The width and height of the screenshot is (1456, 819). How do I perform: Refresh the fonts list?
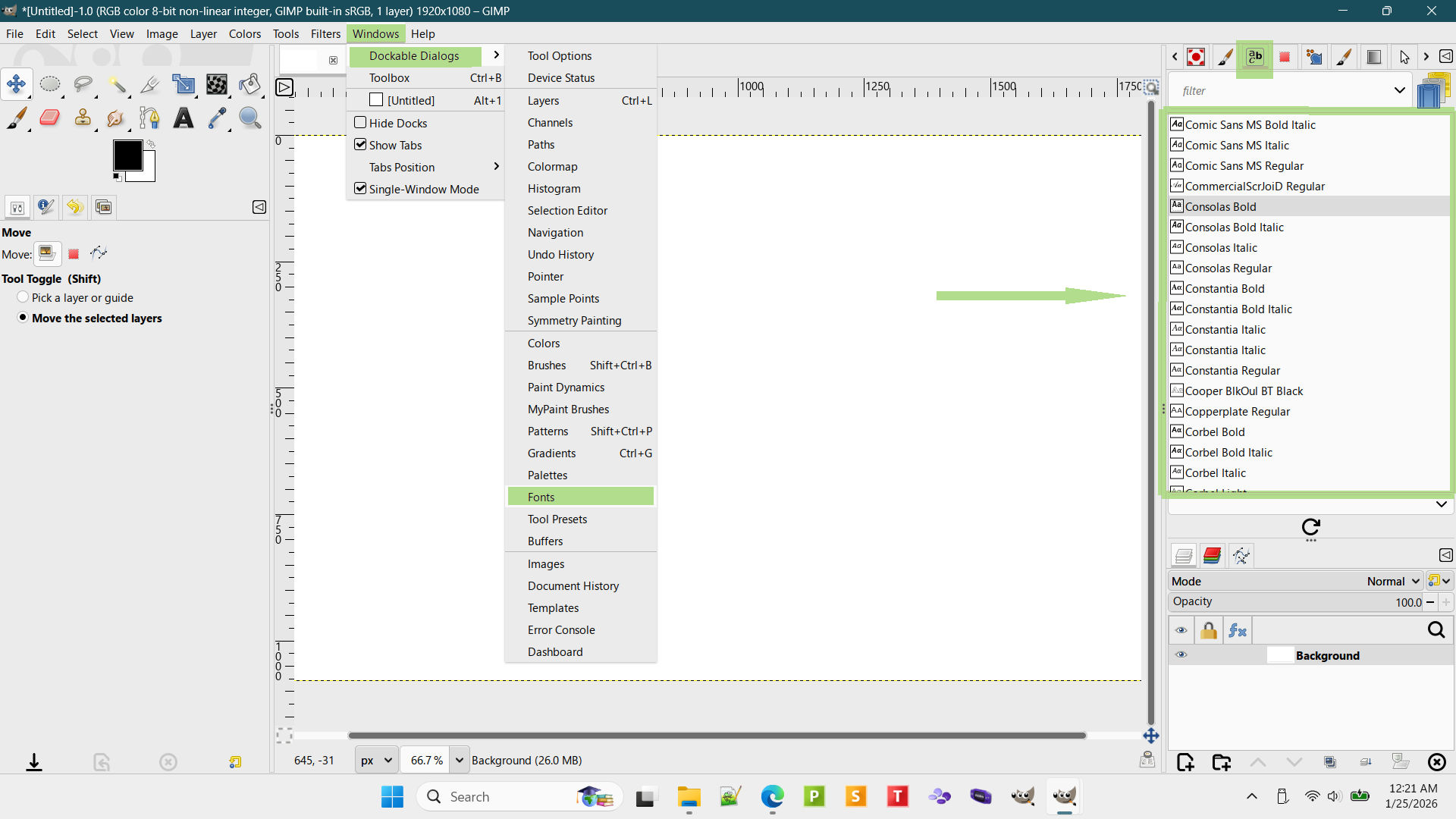pyautogui.click(x=1311, y=527)
